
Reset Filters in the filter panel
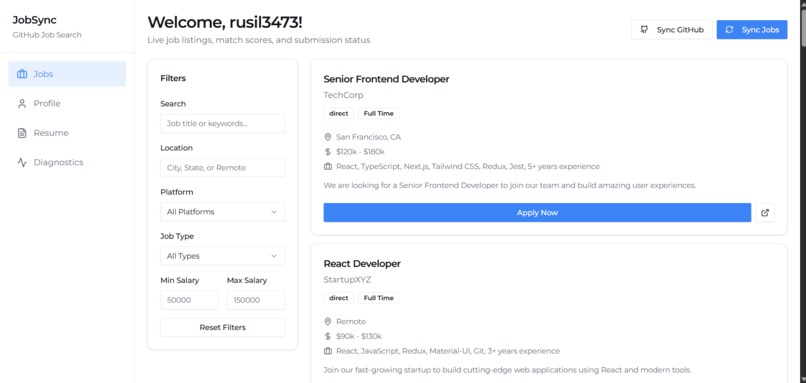pos(223,327)
